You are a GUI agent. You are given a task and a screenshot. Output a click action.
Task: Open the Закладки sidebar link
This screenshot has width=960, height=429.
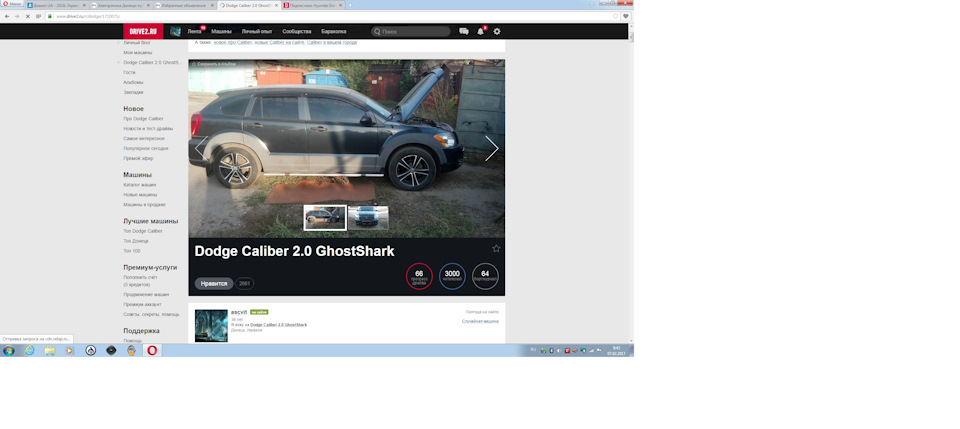pyautogui.click(x=133, y=92)
